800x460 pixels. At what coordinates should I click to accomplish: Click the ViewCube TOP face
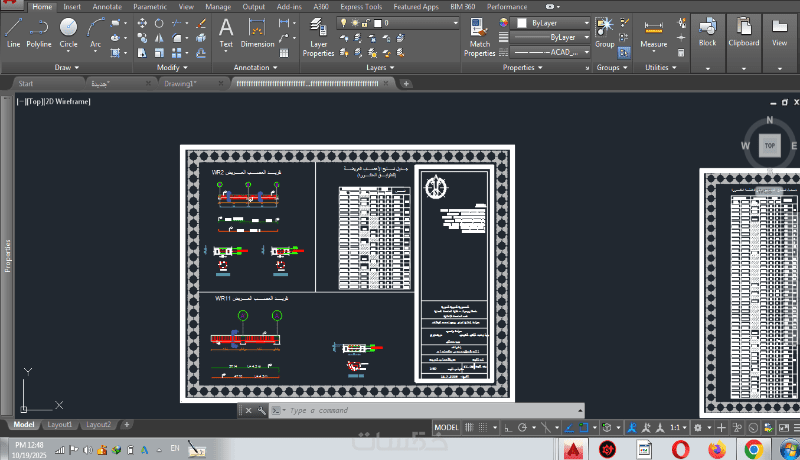pyautogui.click(x=769, y=145)
